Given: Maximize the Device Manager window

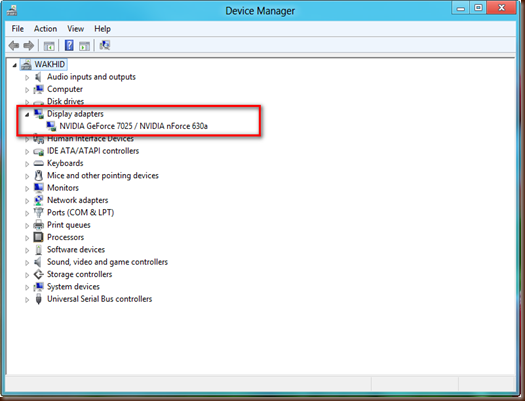Looking at the screenshot, I should pos(478,8).
